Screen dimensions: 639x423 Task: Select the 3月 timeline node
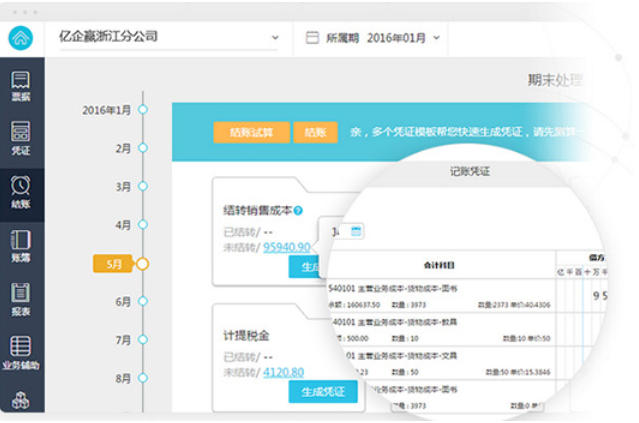pyautogui.click(x=143, y=186)
